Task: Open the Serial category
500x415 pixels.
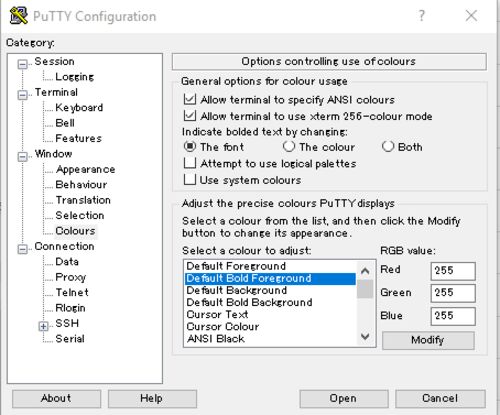Action: [x=70, y=339]
